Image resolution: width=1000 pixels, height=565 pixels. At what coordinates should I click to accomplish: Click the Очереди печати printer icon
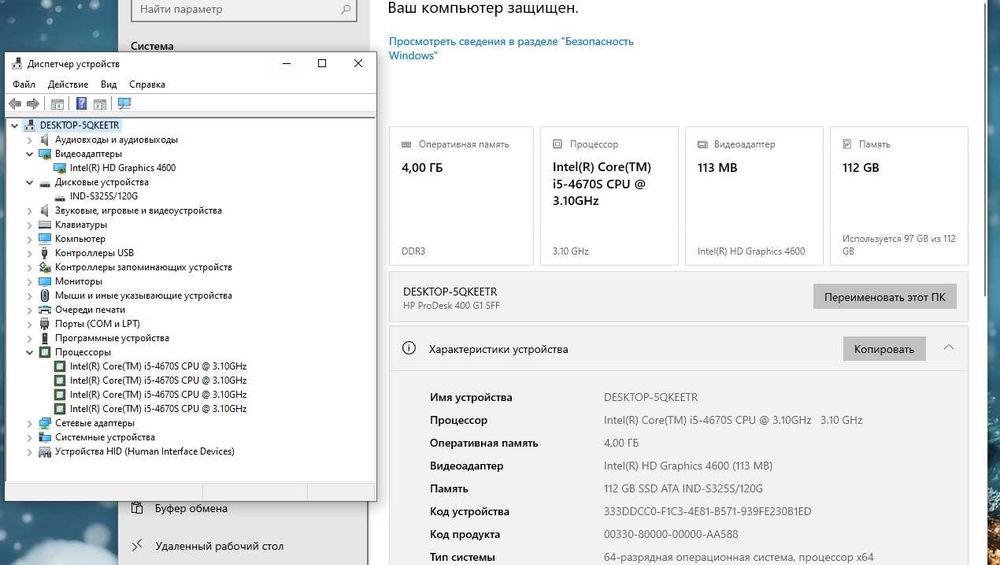pyautogui.click(x=45, y=309)
